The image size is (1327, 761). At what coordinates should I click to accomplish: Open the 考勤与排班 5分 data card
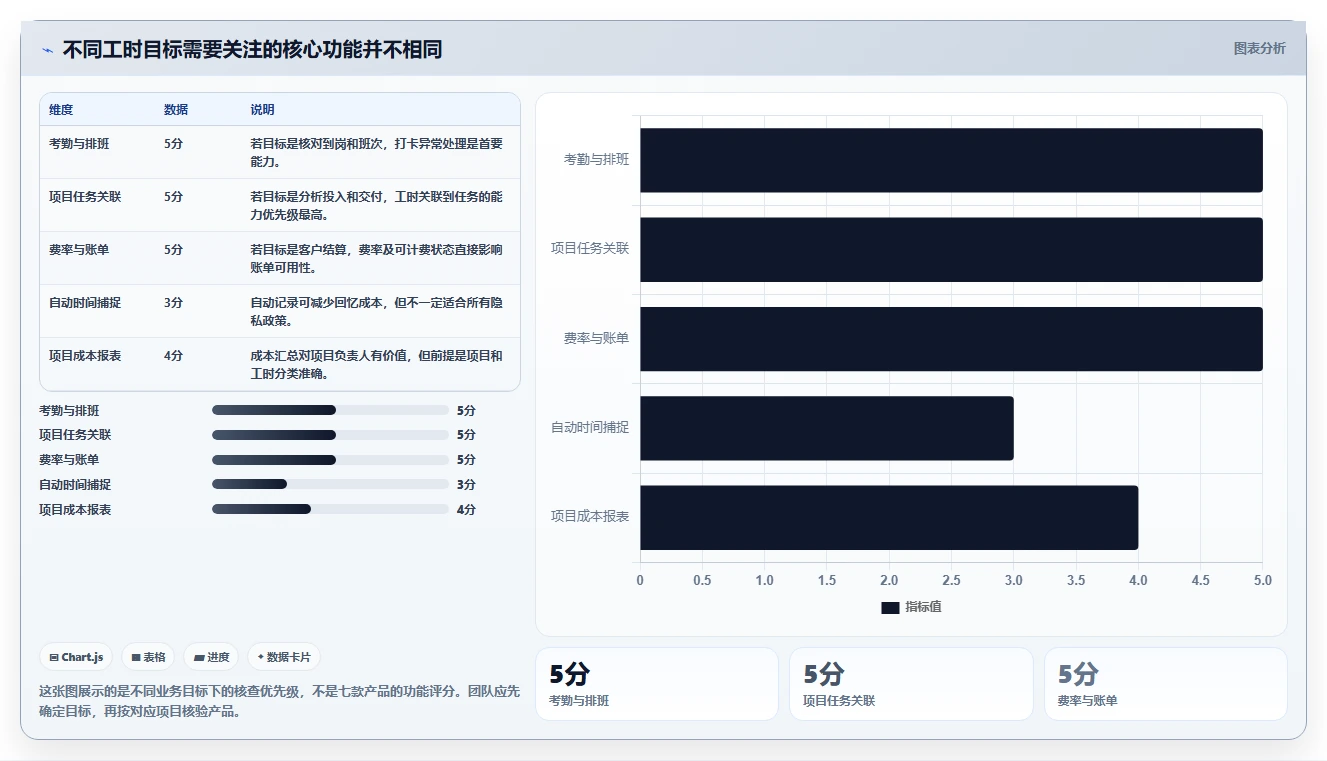point(657,684)
